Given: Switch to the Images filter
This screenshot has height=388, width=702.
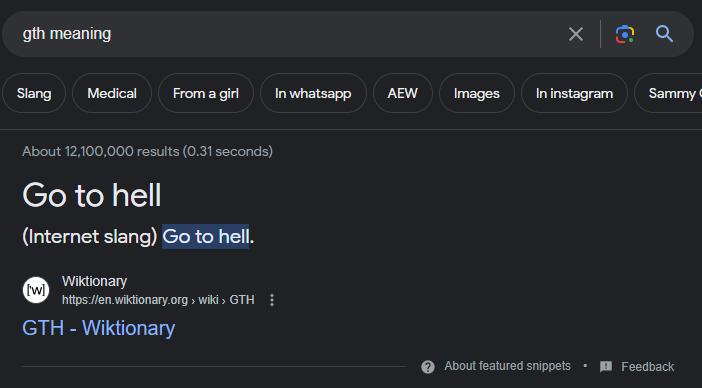Looking at the screenshot, I should click(477, 93).
